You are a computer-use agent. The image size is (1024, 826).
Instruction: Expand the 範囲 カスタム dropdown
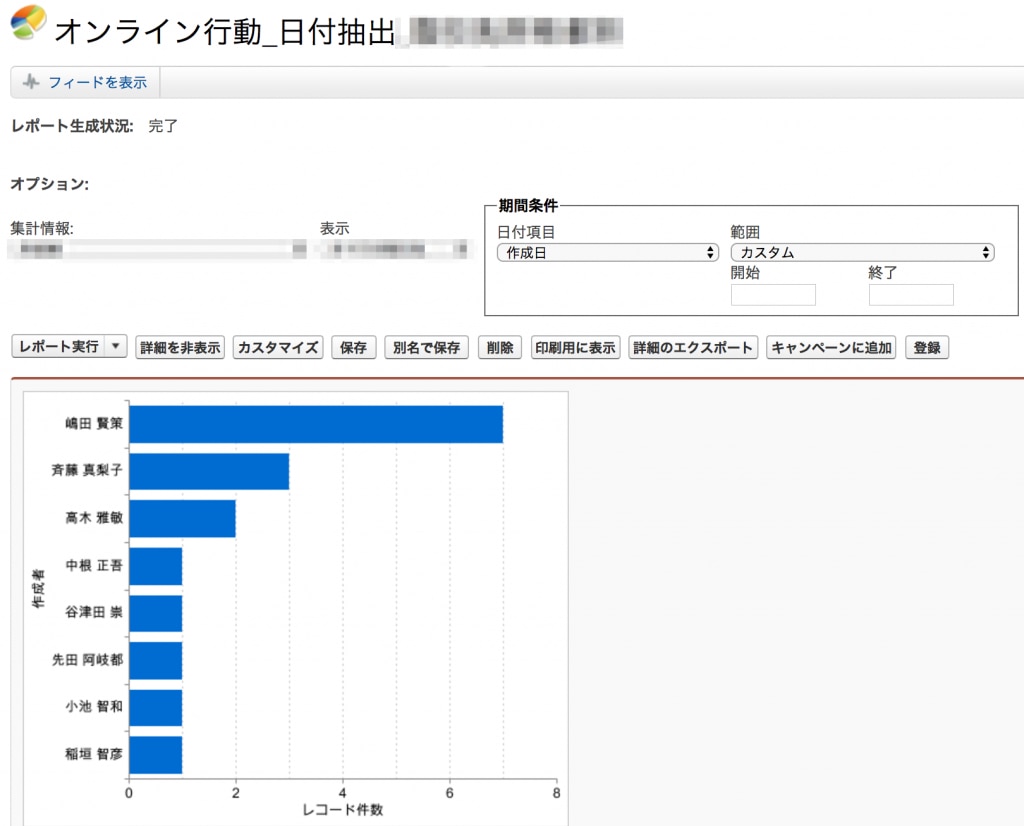point(862,252)
